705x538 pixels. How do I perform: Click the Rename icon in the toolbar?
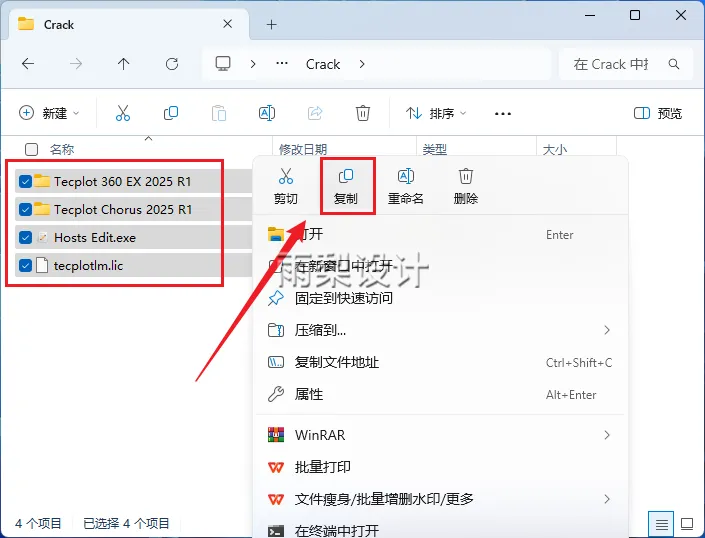(267, 113)
